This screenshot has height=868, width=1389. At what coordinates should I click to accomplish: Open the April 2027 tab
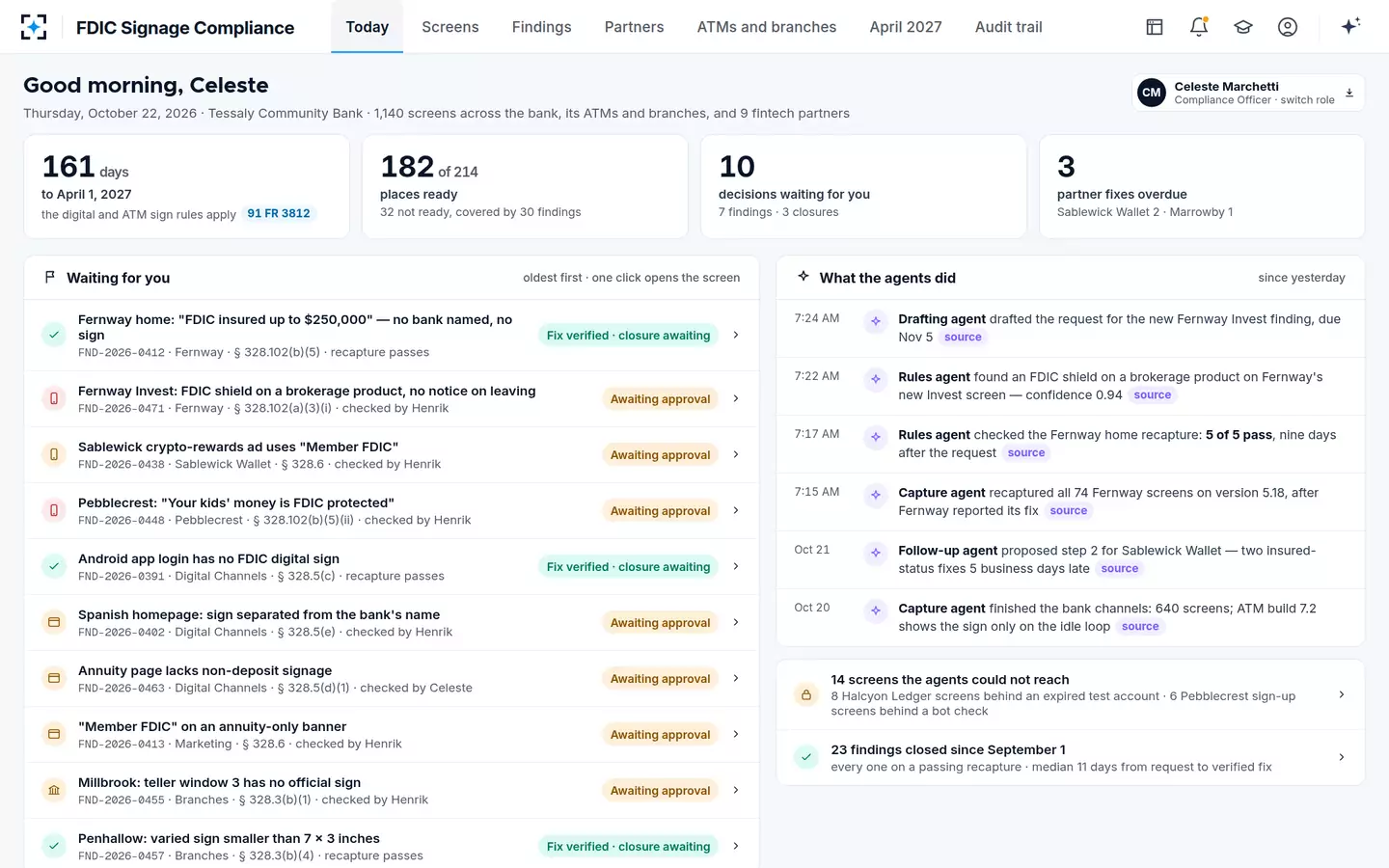(906, 27)
